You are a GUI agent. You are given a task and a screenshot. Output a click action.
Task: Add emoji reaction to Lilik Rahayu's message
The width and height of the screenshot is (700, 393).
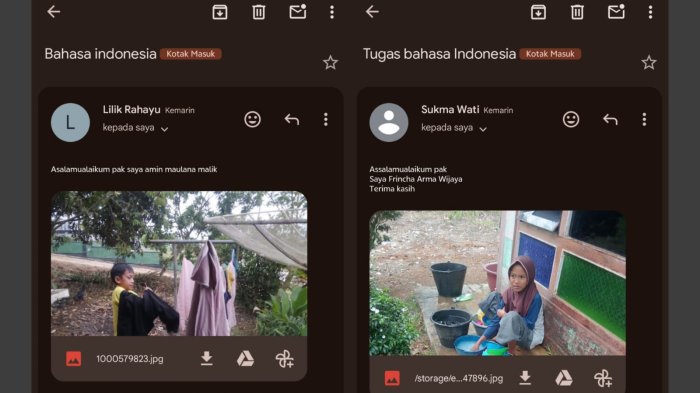click(253, 119)
